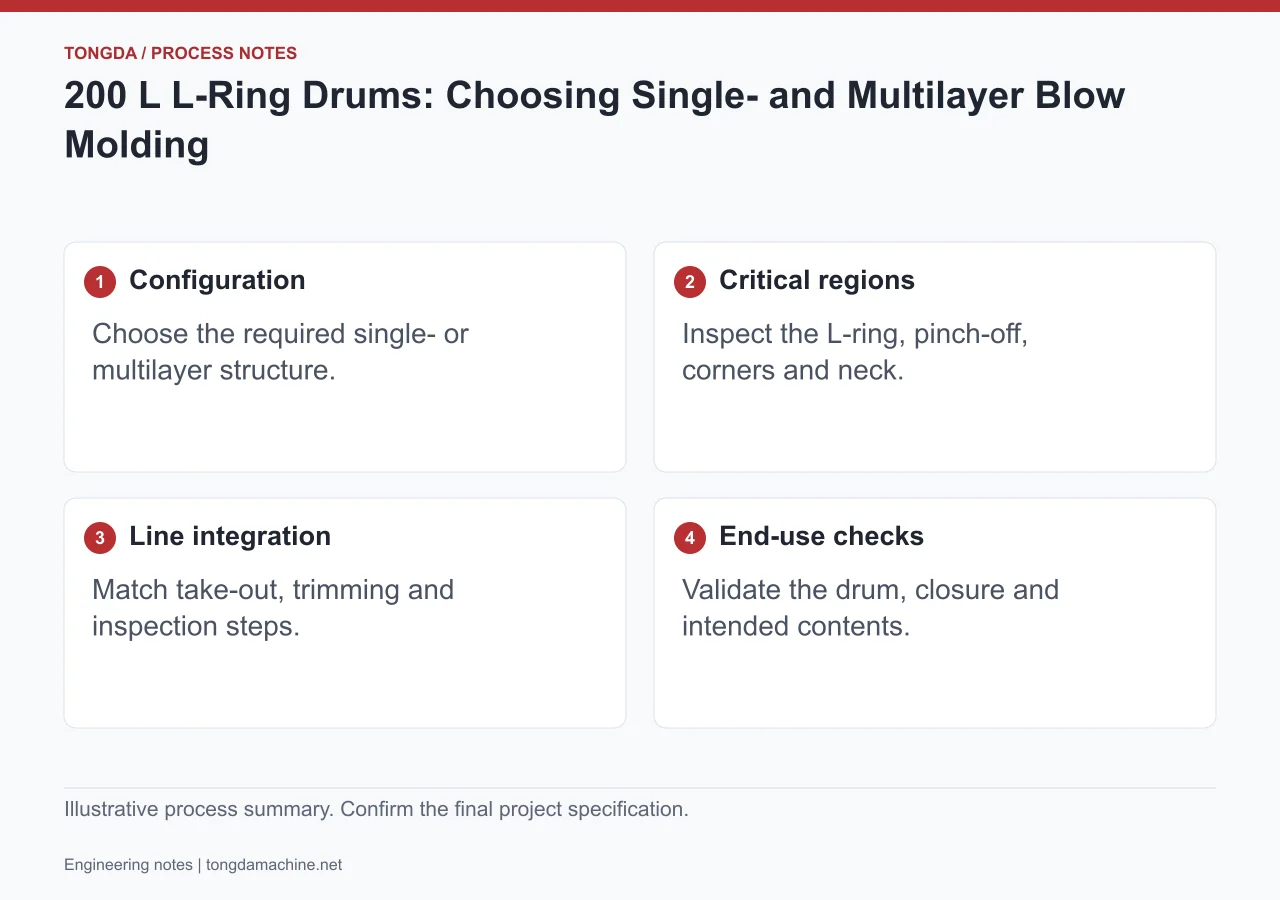
Task: Click the L-ring, pinch-off inspection text
Action: [x=855, y=352]
